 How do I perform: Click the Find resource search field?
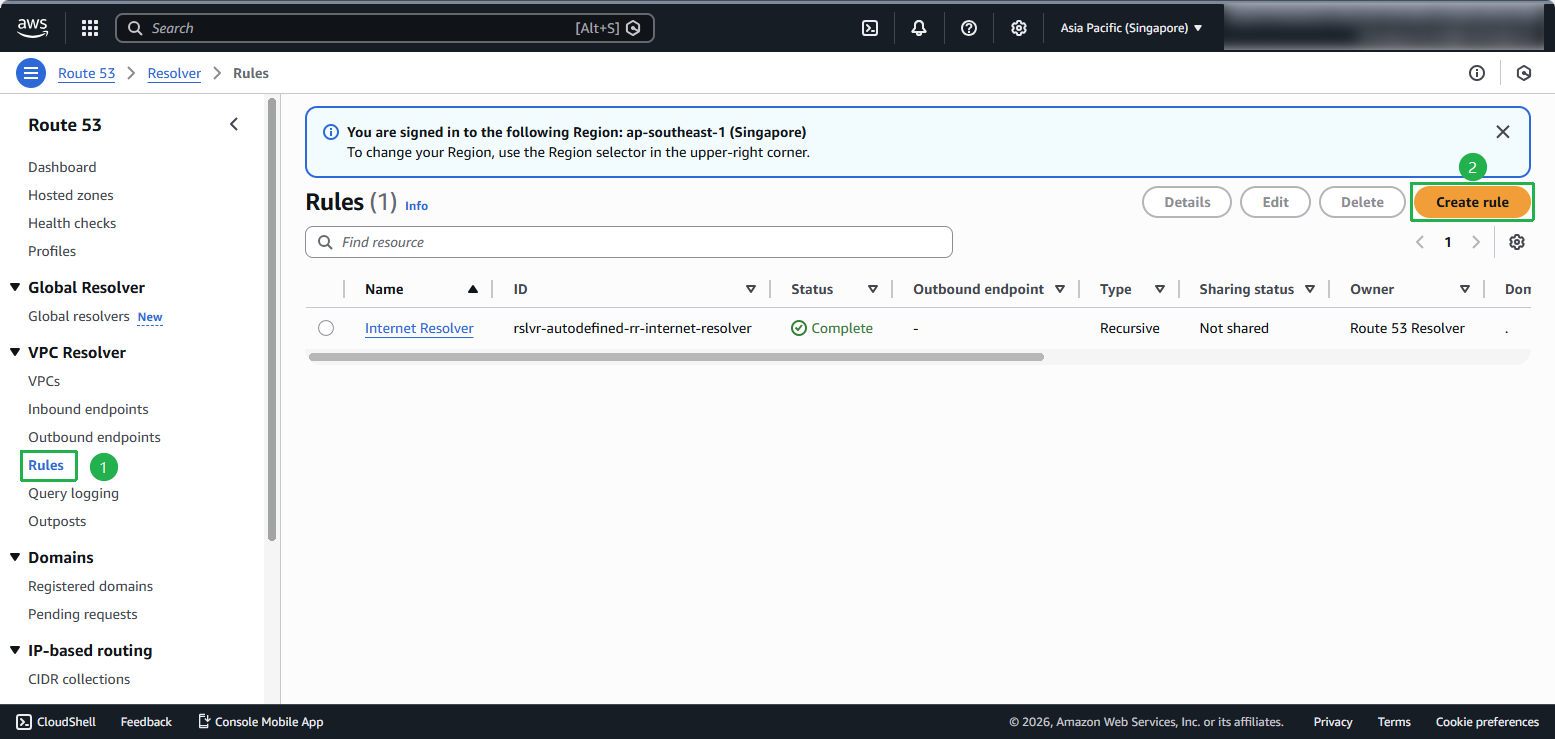tap(630, 242)
